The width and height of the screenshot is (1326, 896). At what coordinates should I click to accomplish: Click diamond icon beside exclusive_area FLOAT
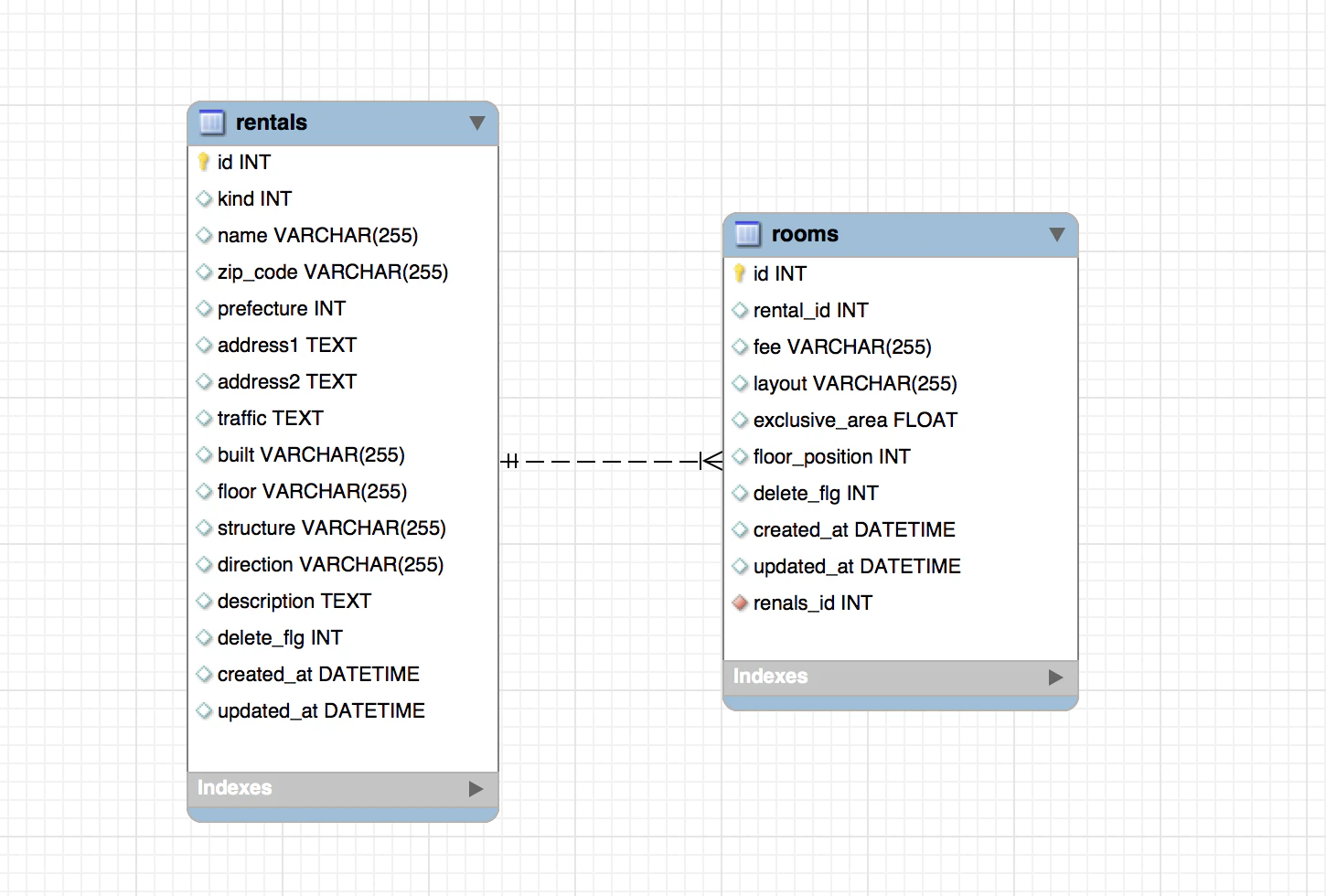(x=740, y=420)
